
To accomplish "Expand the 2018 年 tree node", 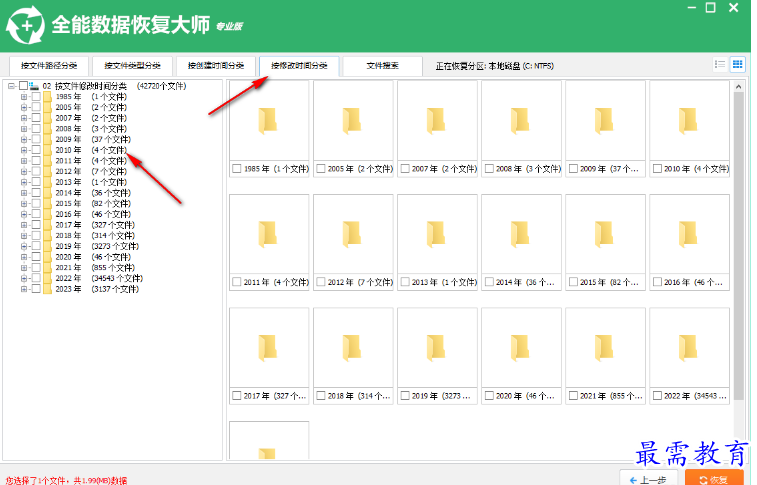I will tap(24, 236).
